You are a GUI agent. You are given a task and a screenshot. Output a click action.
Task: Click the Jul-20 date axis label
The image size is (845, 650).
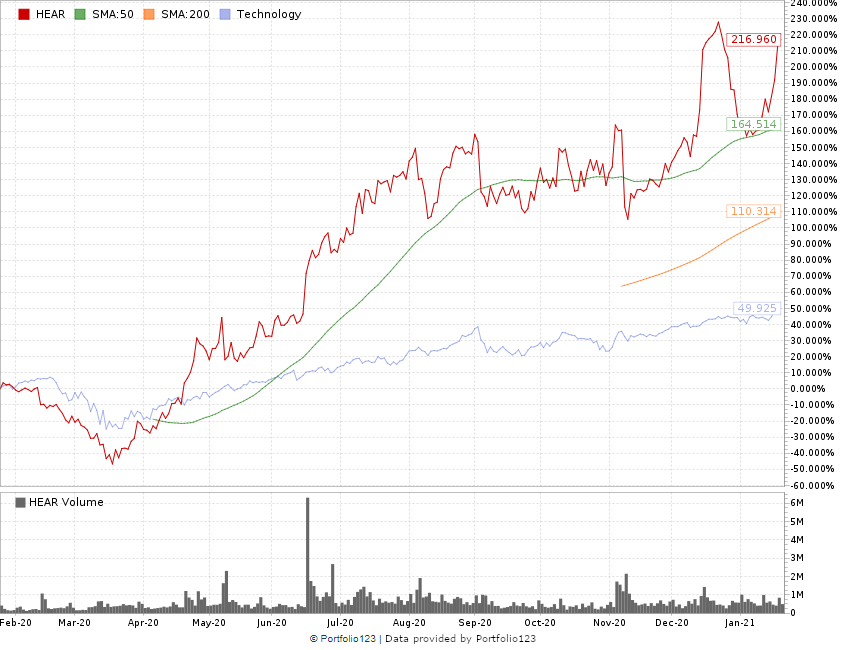tap(340, 623)
